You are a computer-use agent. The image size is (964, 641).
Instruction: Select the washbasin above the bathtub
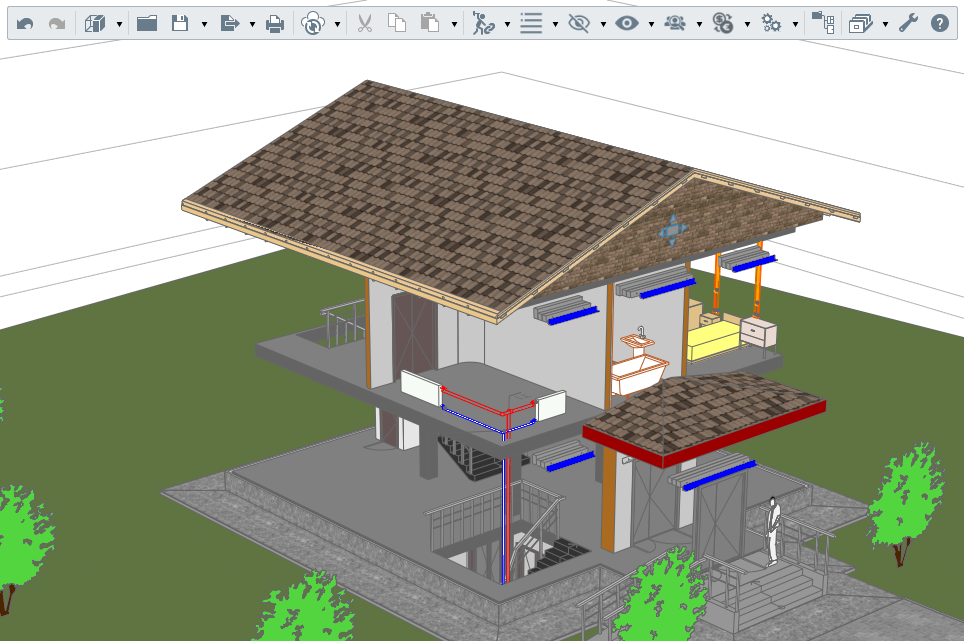[637, 341]
